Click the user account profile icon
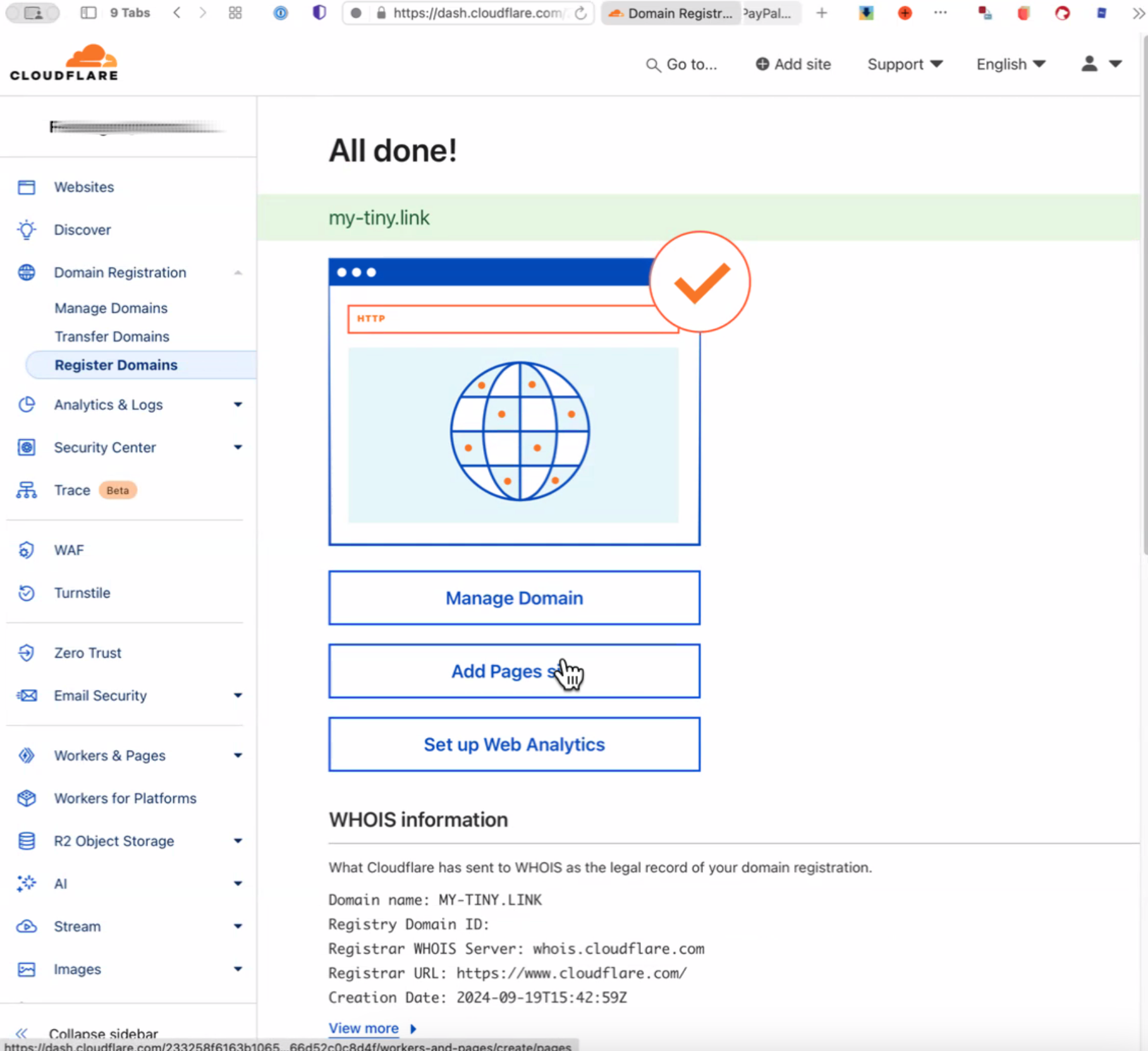Image resolution: width=1148 pixels, height=1051 pixels. (1089, 63)
